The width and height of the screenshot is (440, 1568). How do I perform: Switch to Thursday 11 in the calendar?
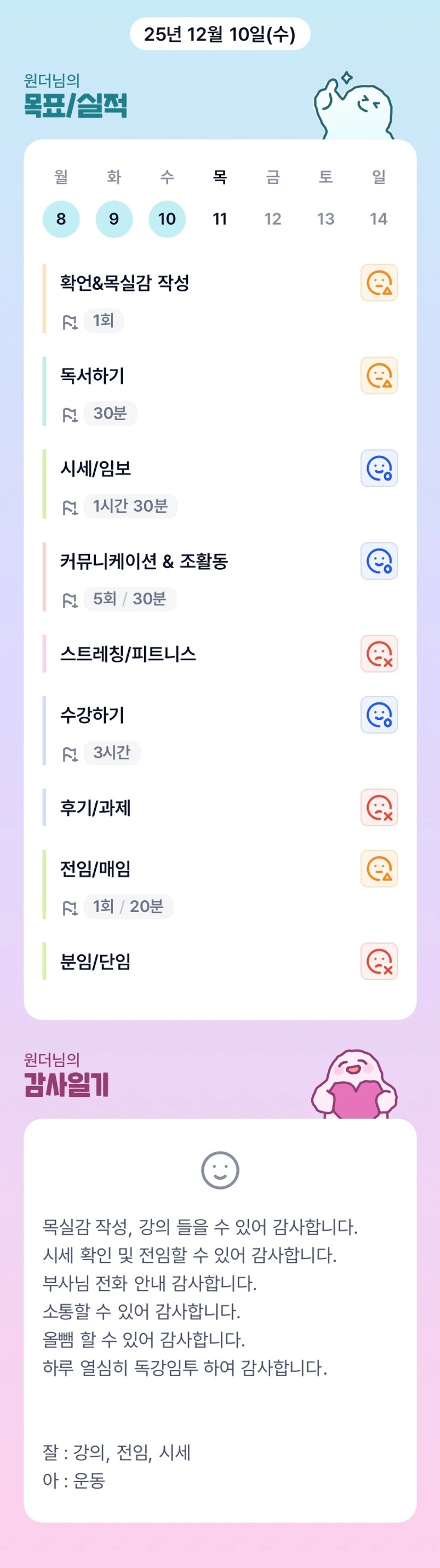(220, 218)
